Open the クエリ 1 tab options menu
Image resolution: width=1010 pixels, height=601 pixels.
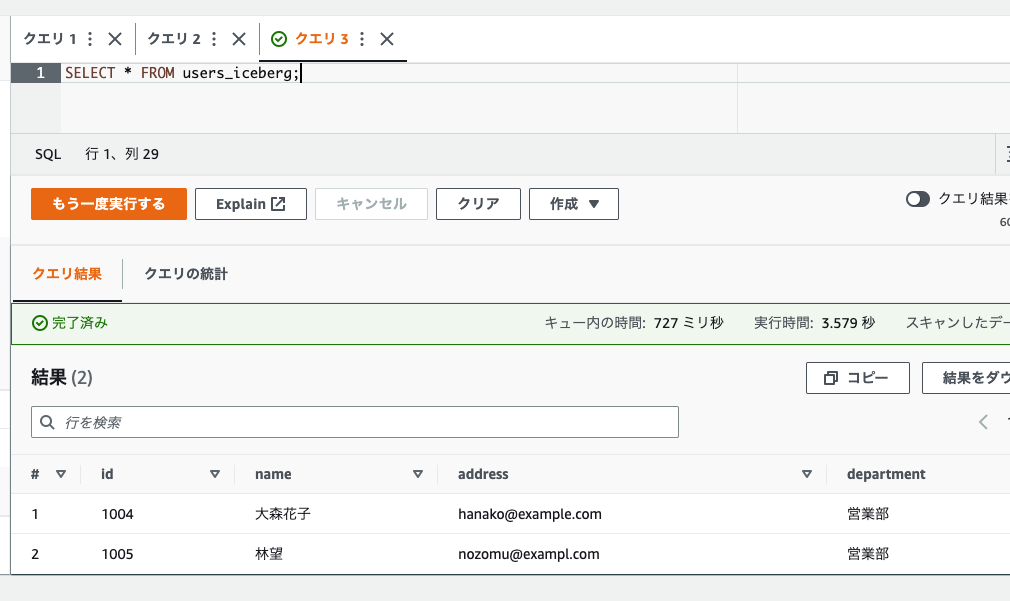90,39
